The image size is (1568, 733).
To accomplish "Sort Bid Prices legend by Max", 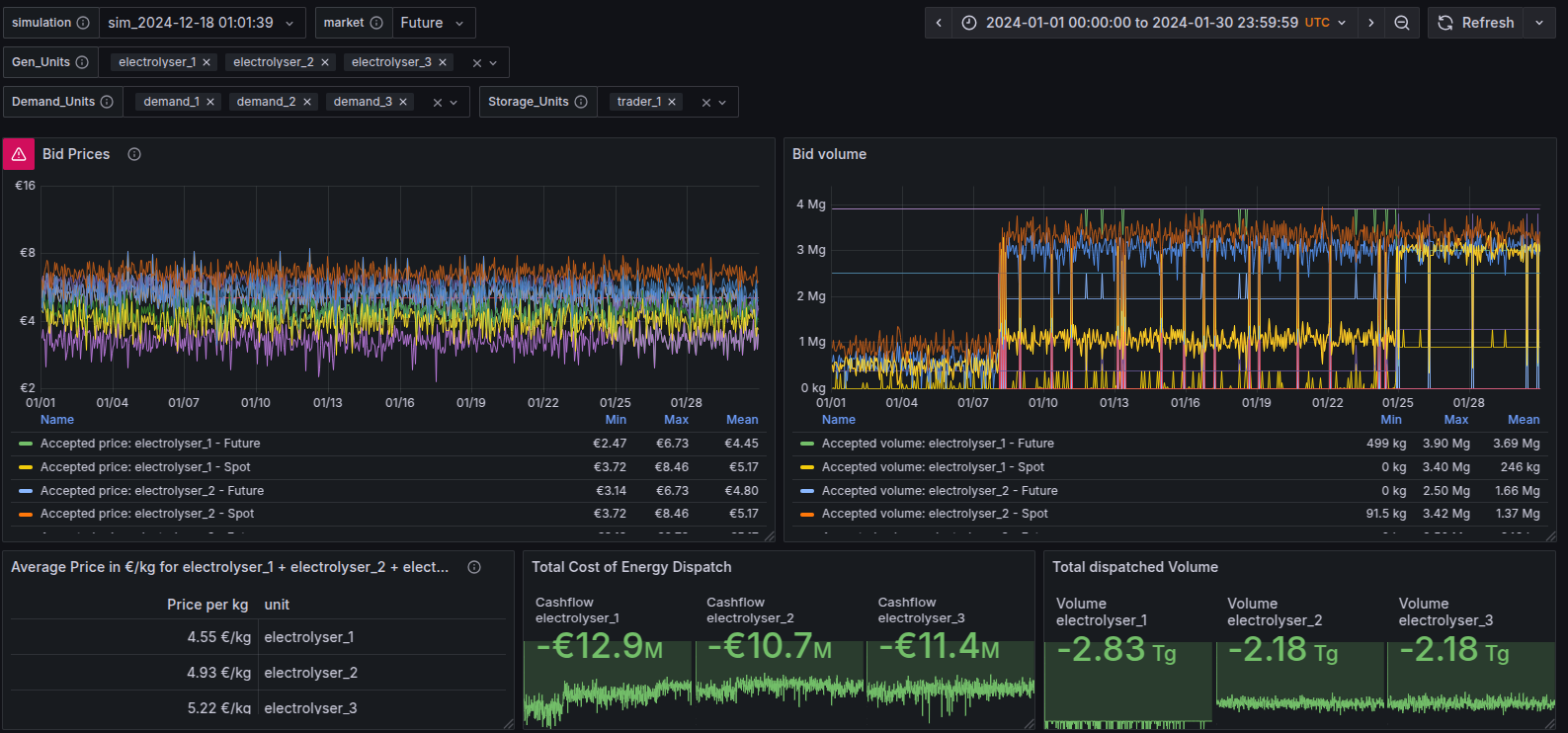I will pyautogui.click(x=676, y=420).
